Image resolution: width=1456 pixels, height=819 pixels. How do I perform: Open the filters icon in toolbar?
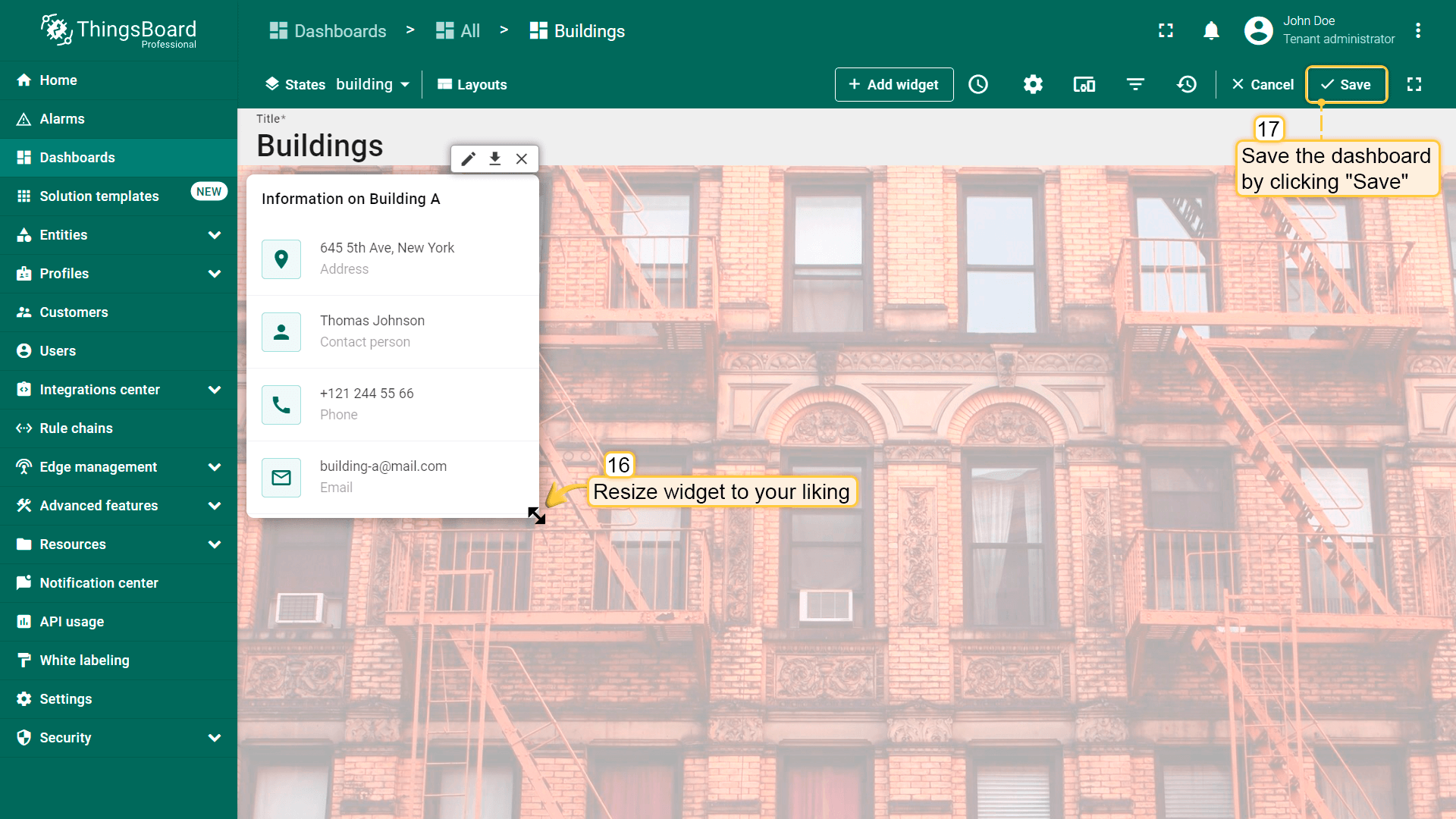pos(1135,84)
